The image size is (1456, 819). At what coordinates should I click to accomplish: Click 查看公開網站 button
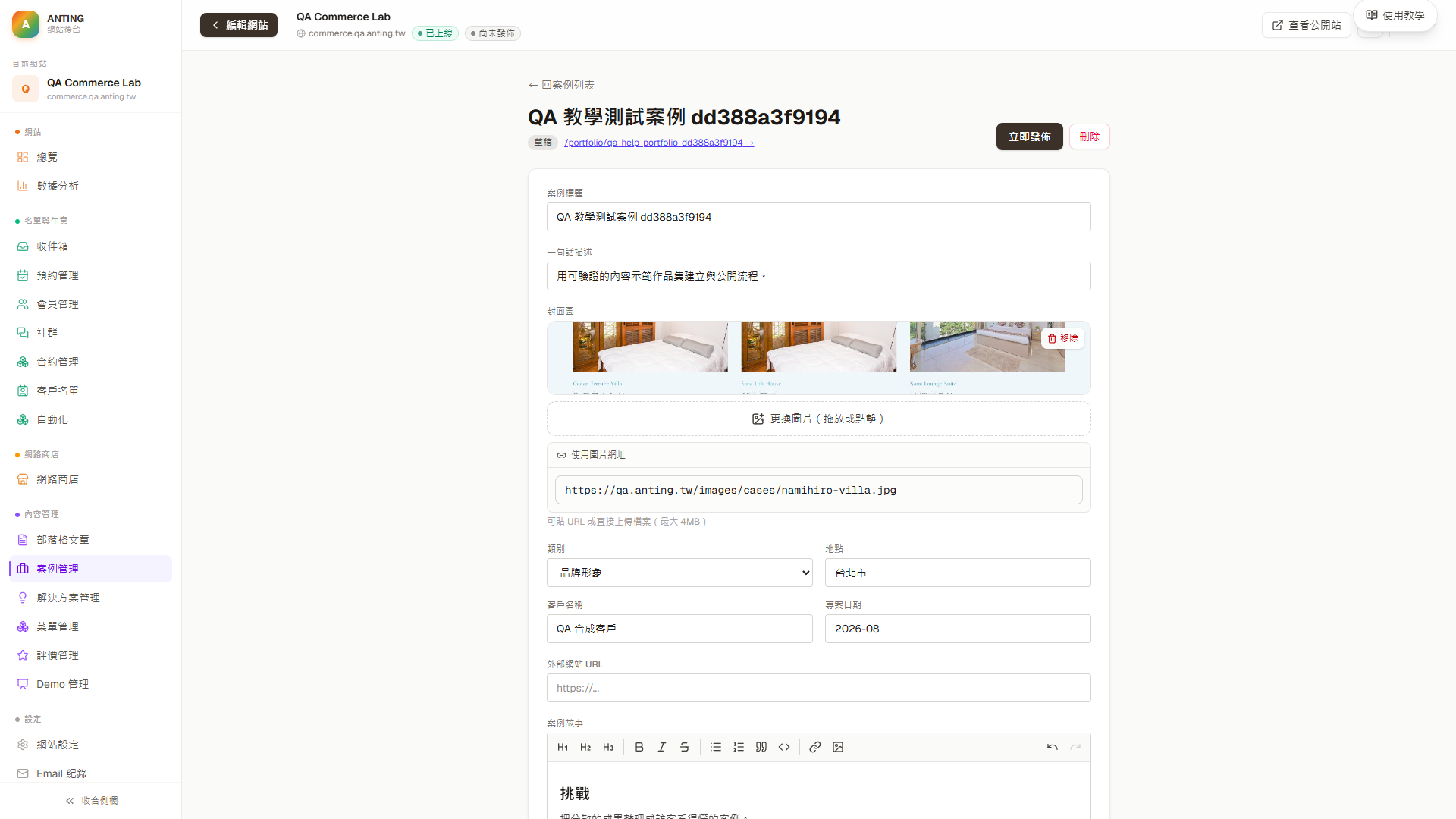(1307, 25)
